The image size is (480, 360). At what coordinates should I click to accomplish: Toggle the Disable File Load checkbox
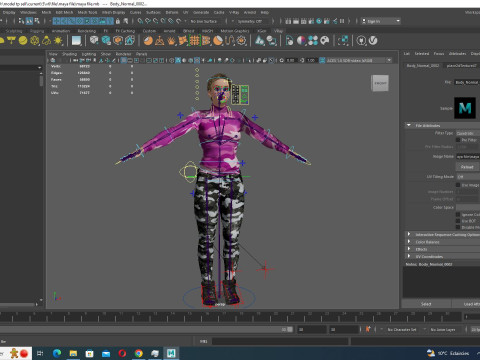[458, 227]
